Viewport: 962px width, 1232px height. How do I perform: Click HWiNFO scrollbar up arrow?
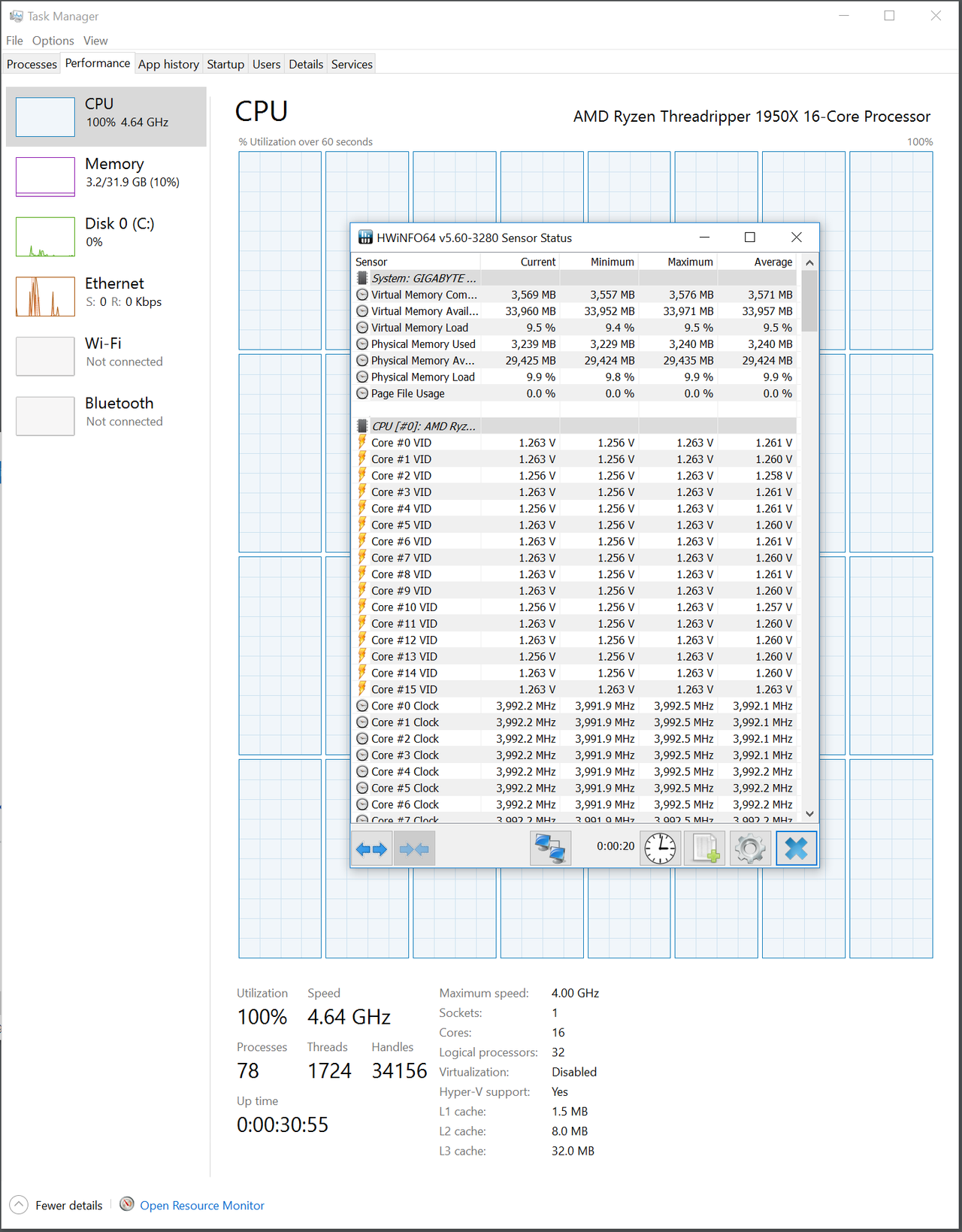[809, 262]
